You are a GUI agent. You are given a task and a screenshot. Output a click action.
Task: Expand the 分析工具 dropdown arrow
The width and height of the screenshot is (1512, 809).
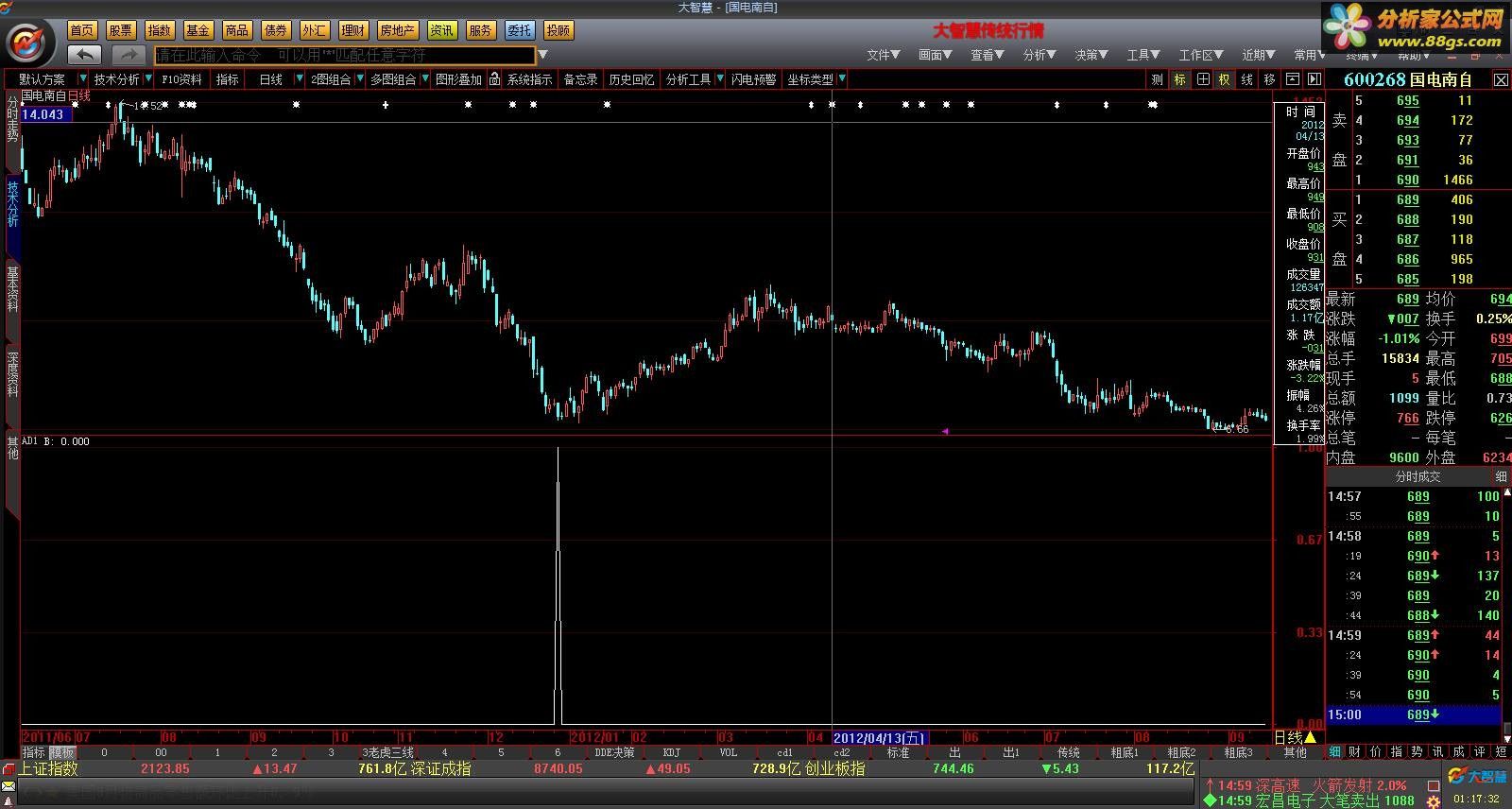coord(720,78)
